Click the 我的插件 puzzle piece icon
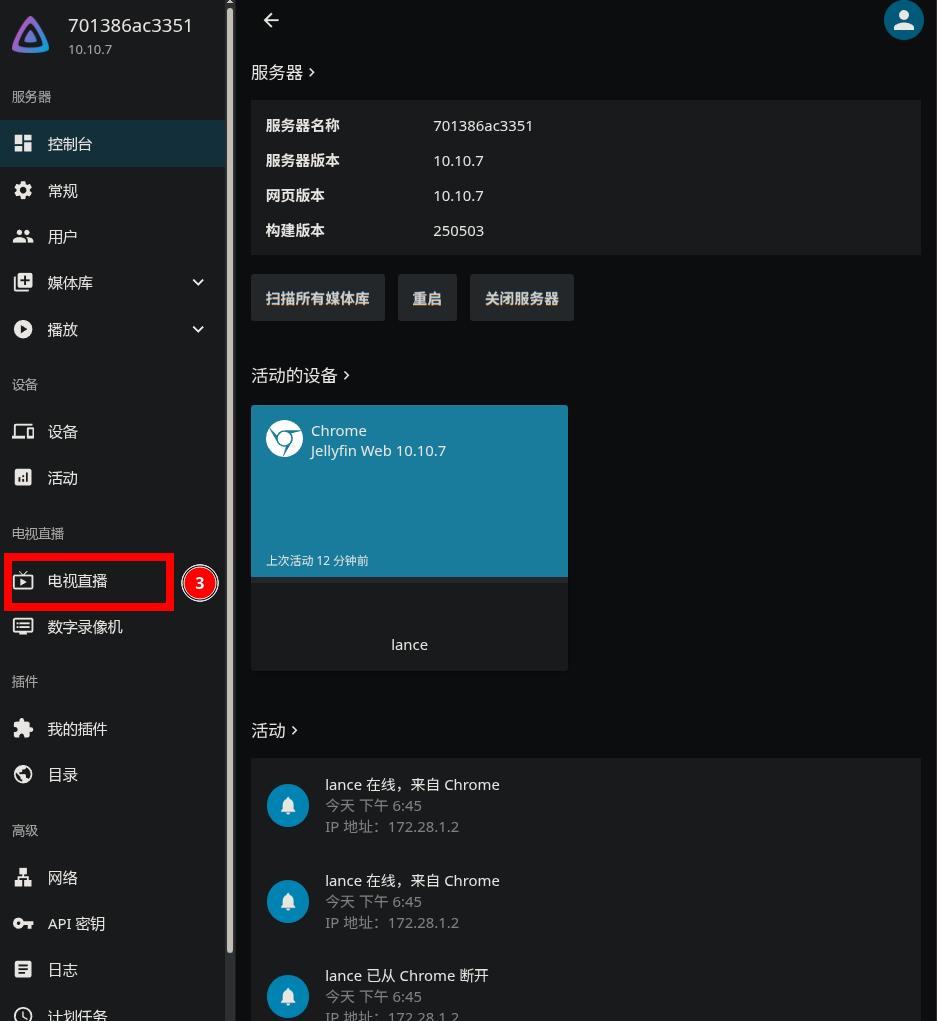This screenshot has height=1021, width=937. [x=23, y=728]
